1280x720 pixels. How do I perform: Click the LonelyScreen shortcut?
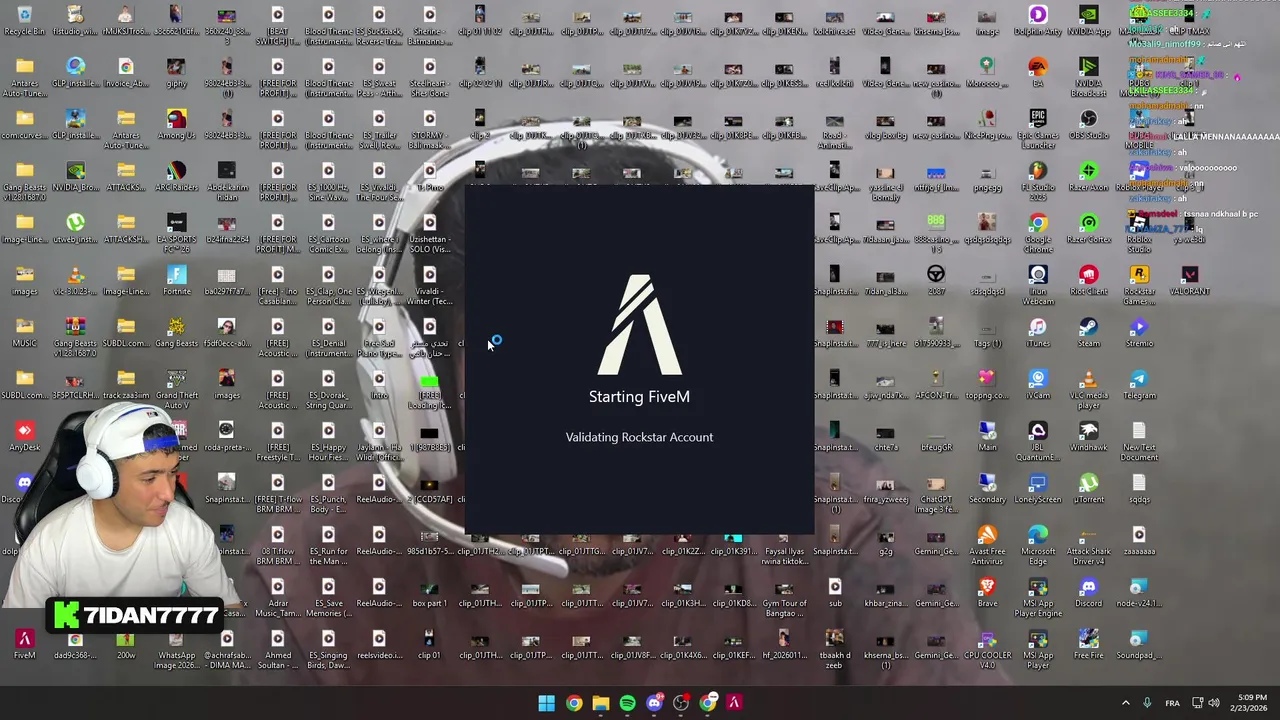(x=1037, y=488)
